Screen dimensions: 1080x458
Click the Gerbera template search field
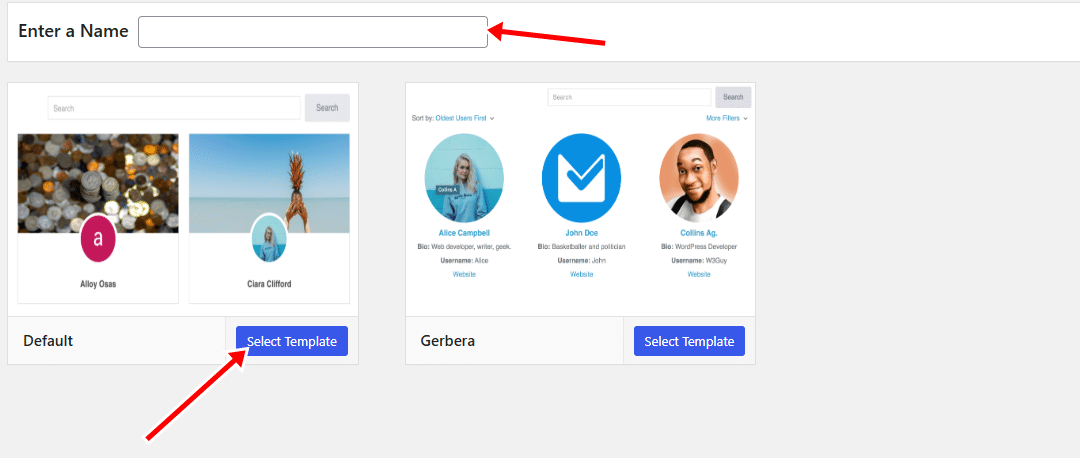(630, 97)
